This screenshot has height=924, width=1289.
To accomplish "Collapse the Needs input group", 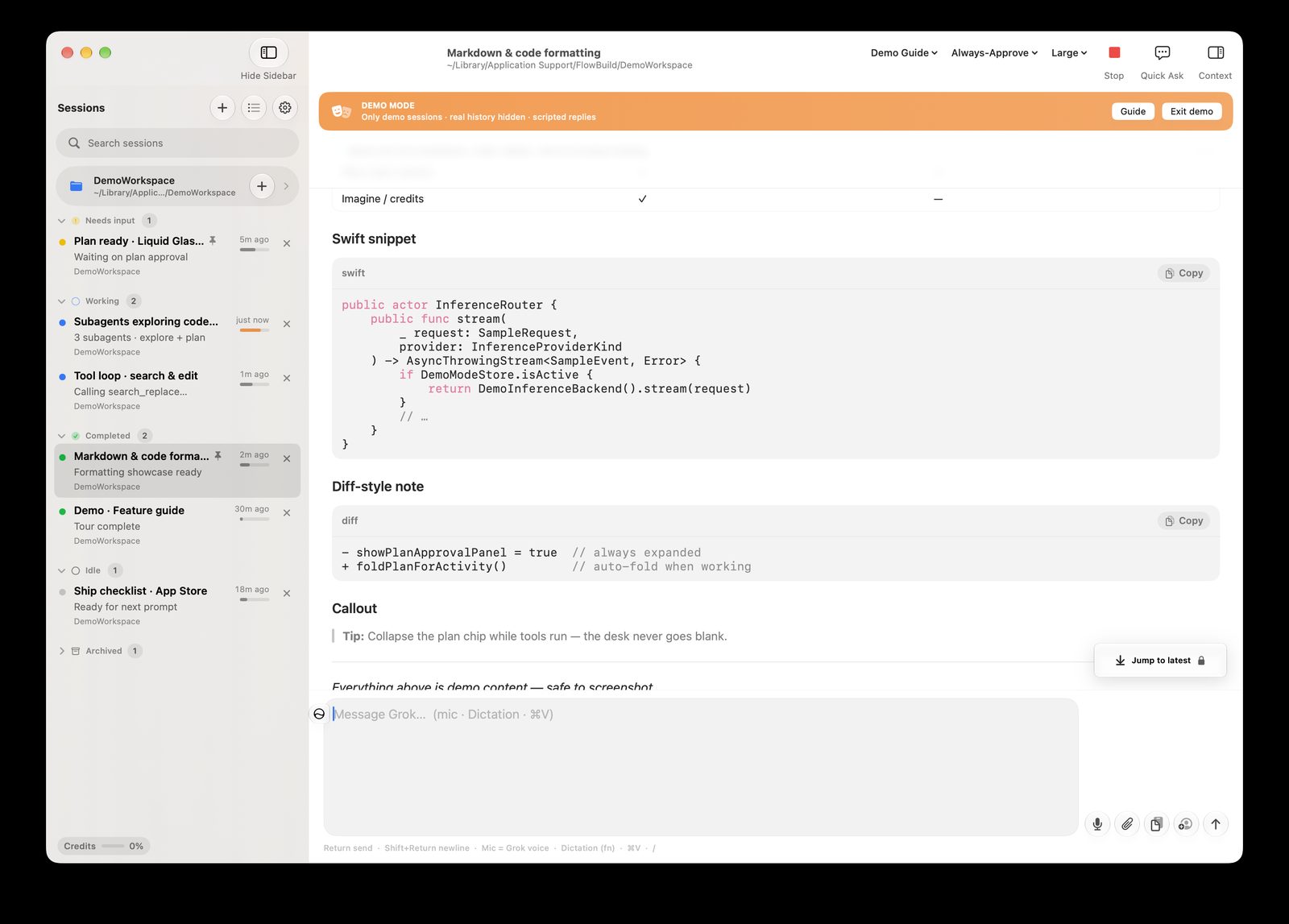I will (x=61, y=221).
